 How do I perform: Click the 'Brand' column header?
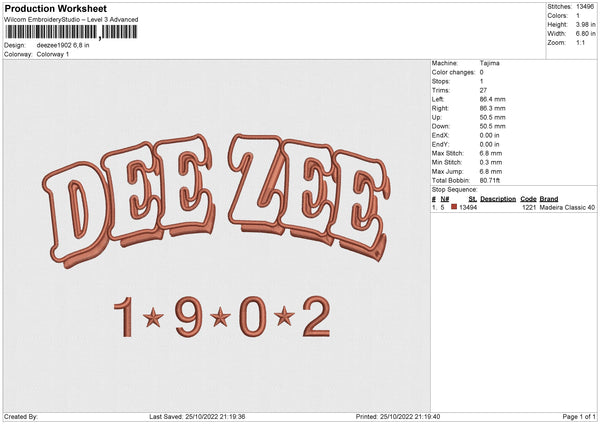point(549,199)
